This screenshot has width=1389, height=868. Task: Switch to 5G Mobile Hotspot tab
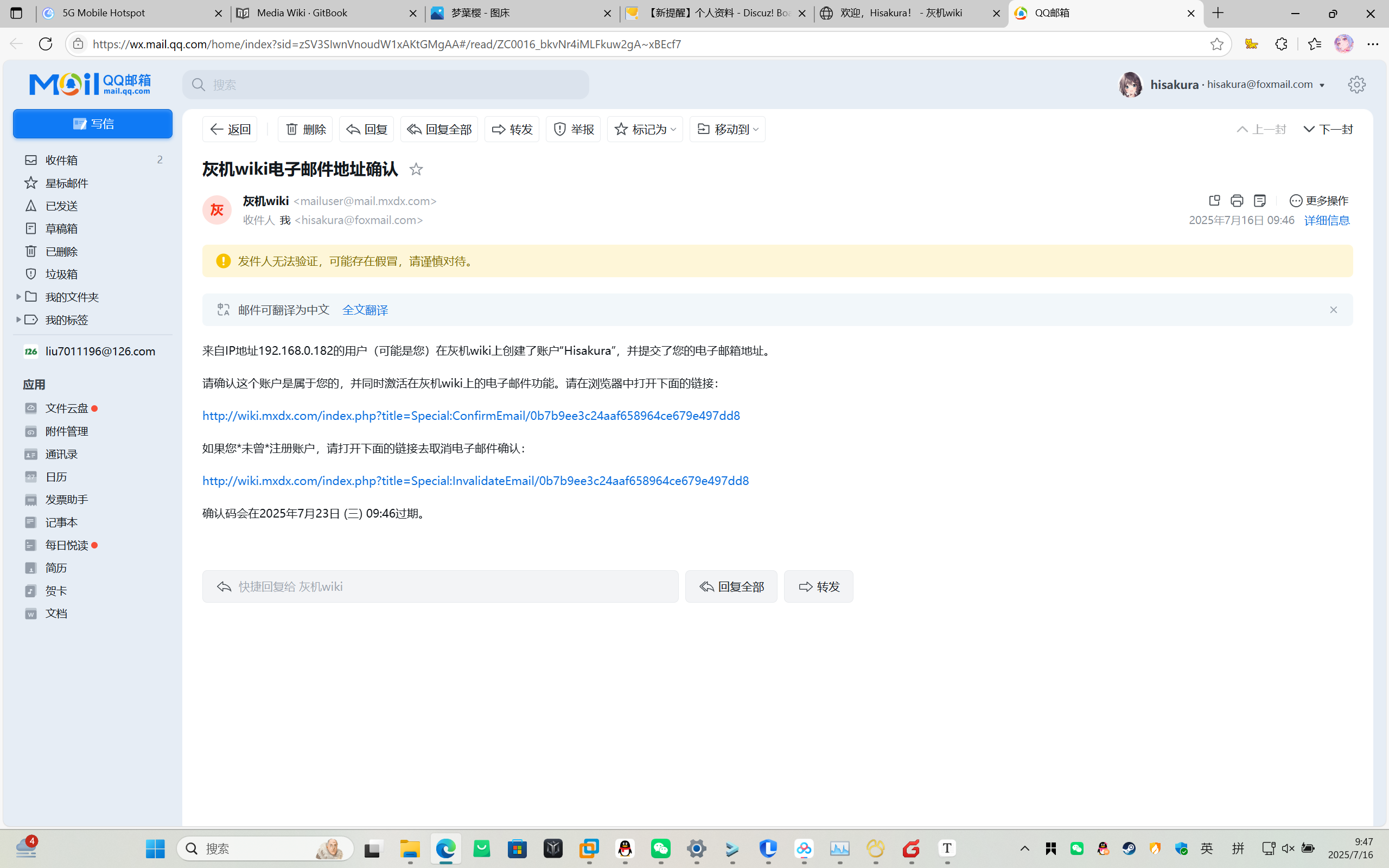click(133, 13)
